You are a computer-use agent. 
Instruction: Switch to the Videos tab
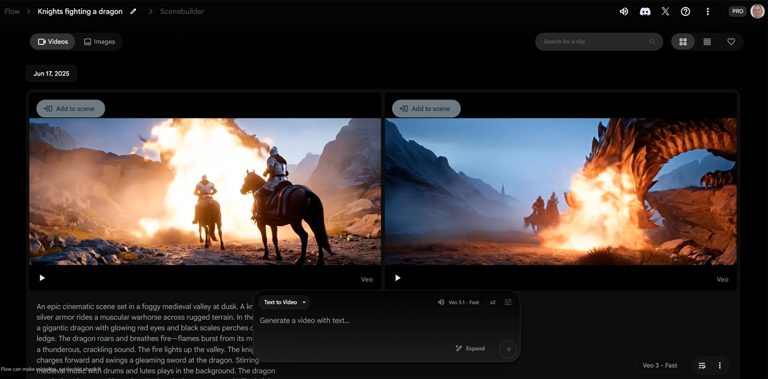52,42
